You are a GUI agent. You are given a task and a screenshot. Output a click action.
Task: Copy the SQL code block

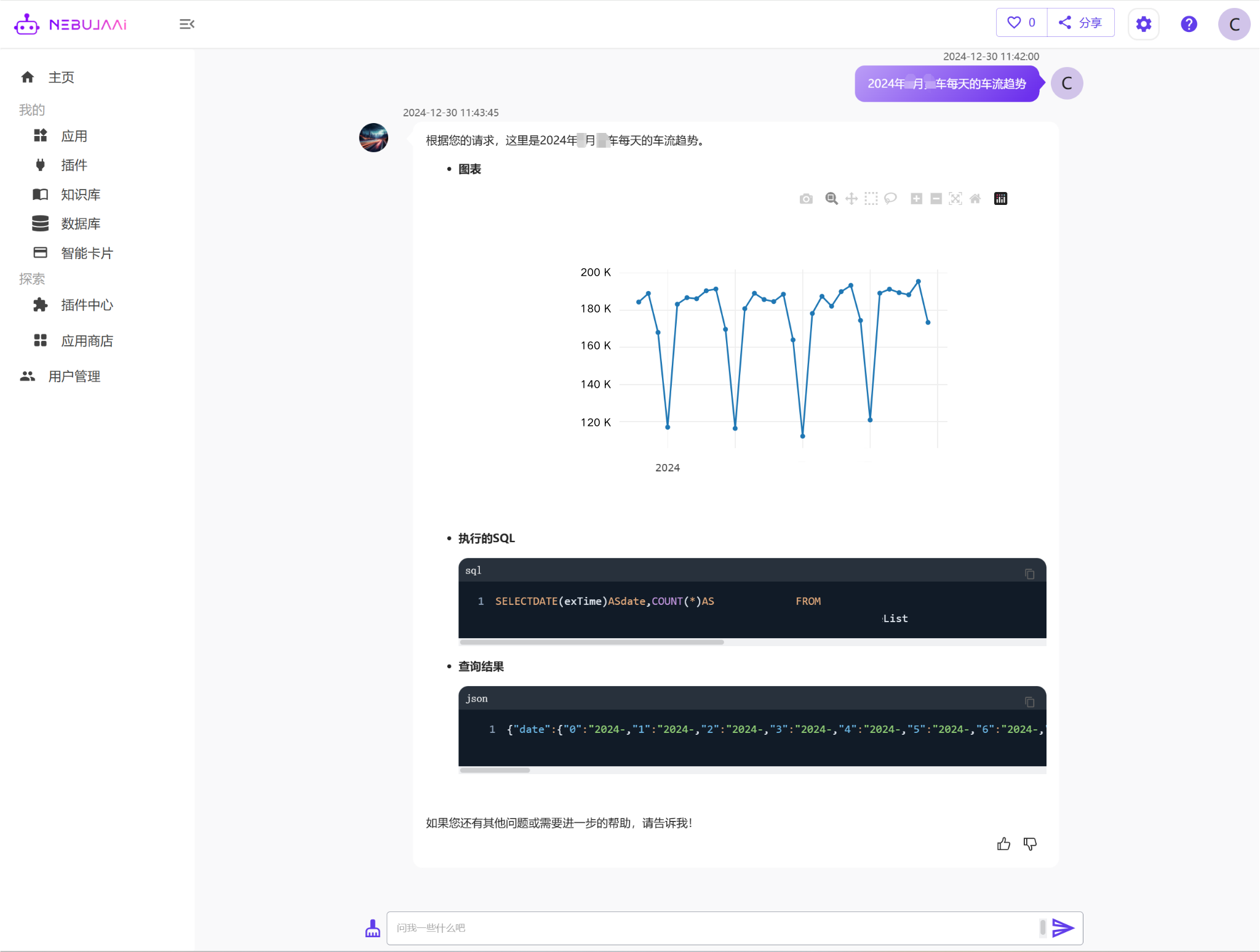[x=1029, y=574]
